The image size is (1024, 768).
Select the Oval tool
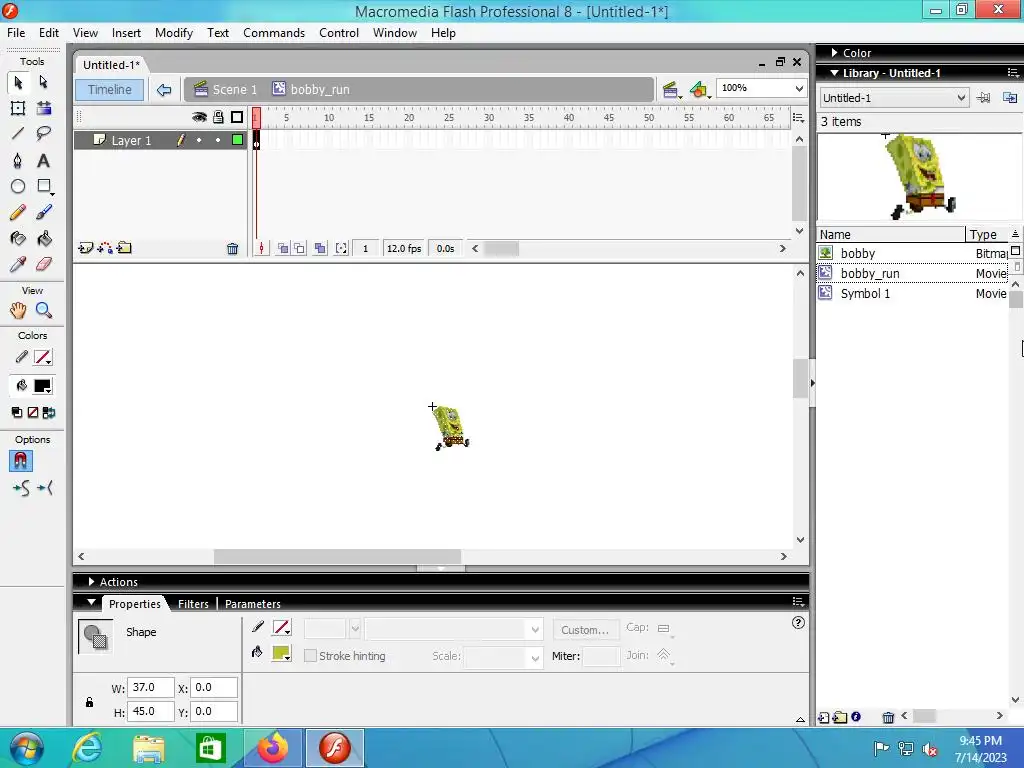tap(18, 187)
